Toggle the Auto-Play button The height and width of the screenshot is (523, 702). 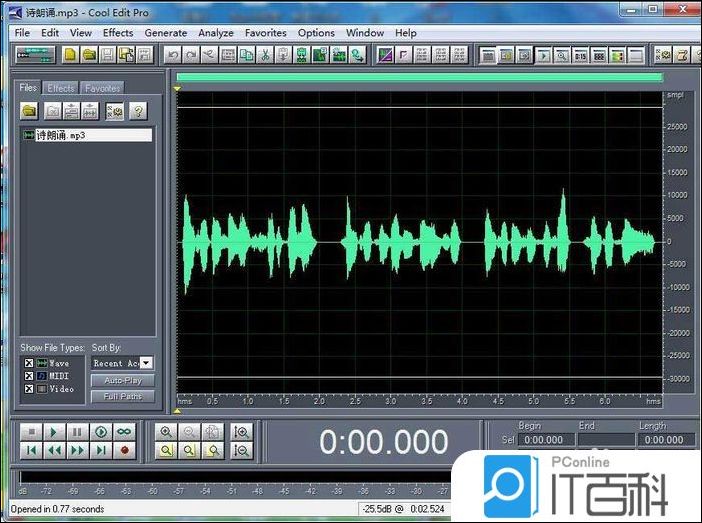pos(123,380)
